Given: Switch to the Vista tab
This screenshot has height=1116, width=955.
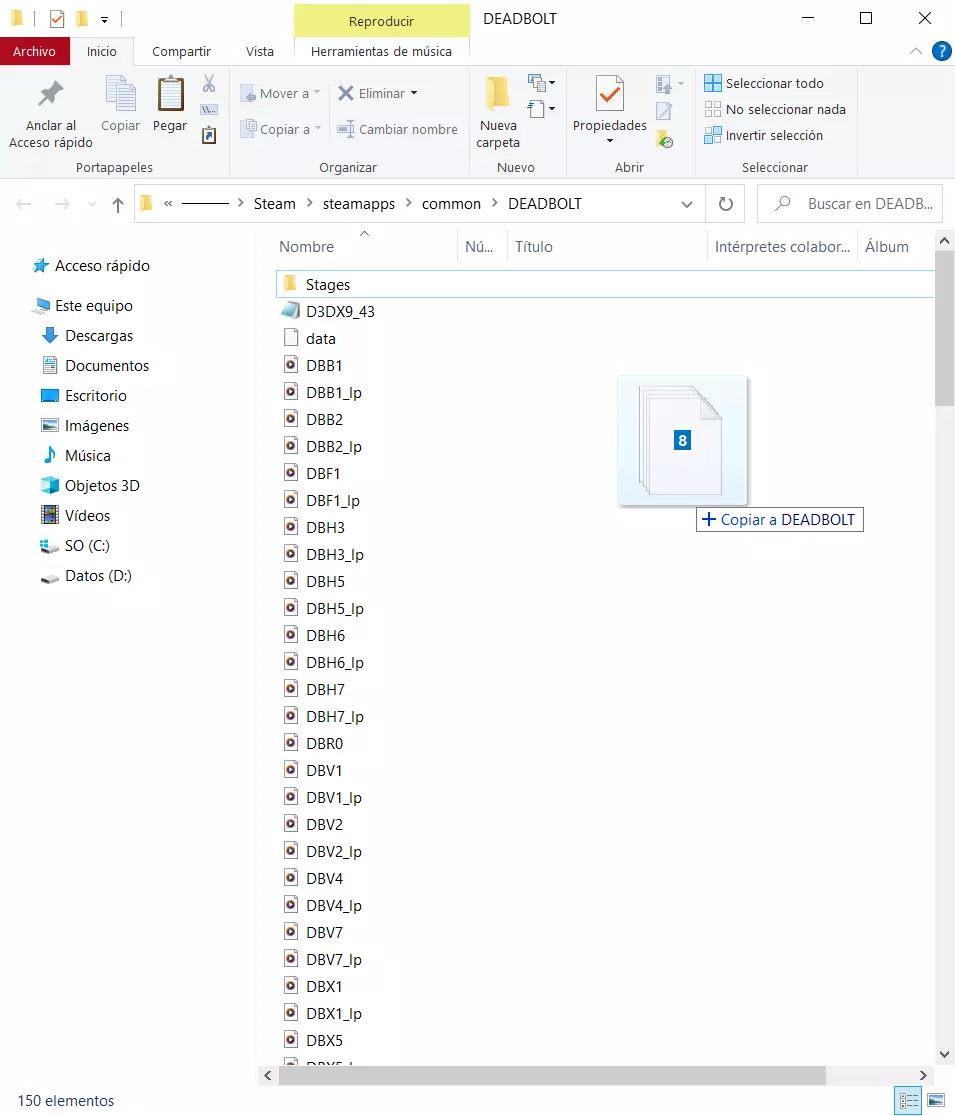Looking at the screenshot, I should point(260,51).
